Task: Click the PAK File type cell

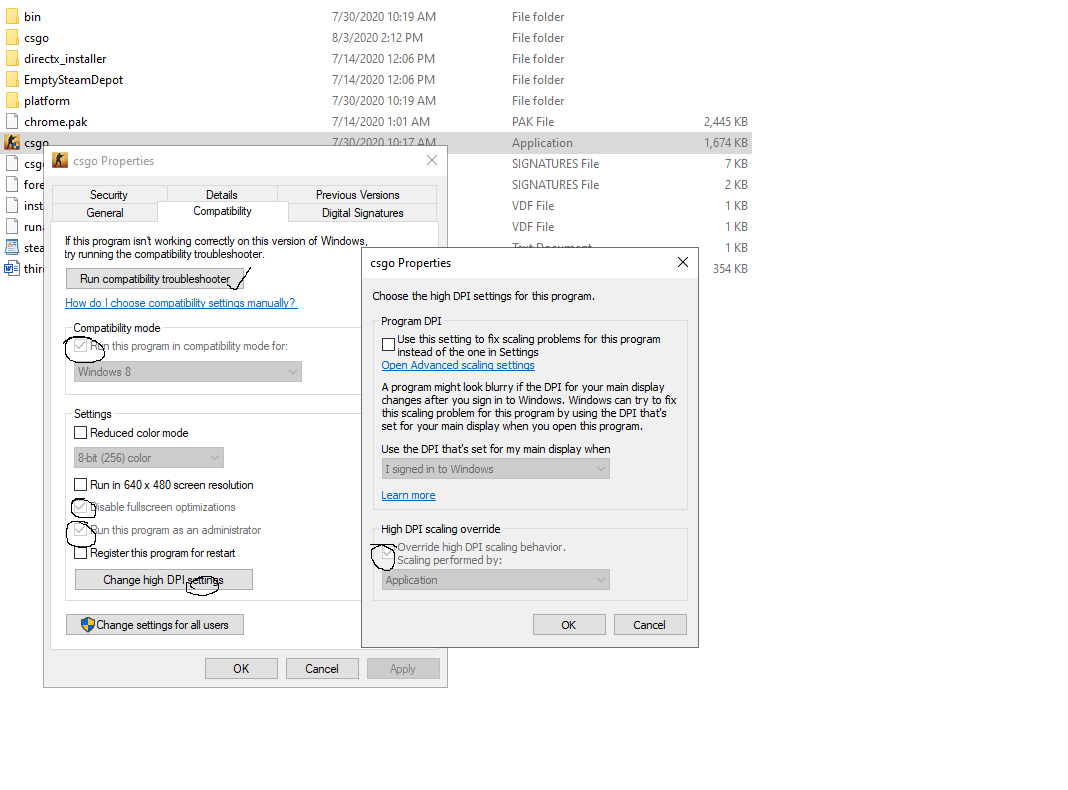Action: point(533,122)
